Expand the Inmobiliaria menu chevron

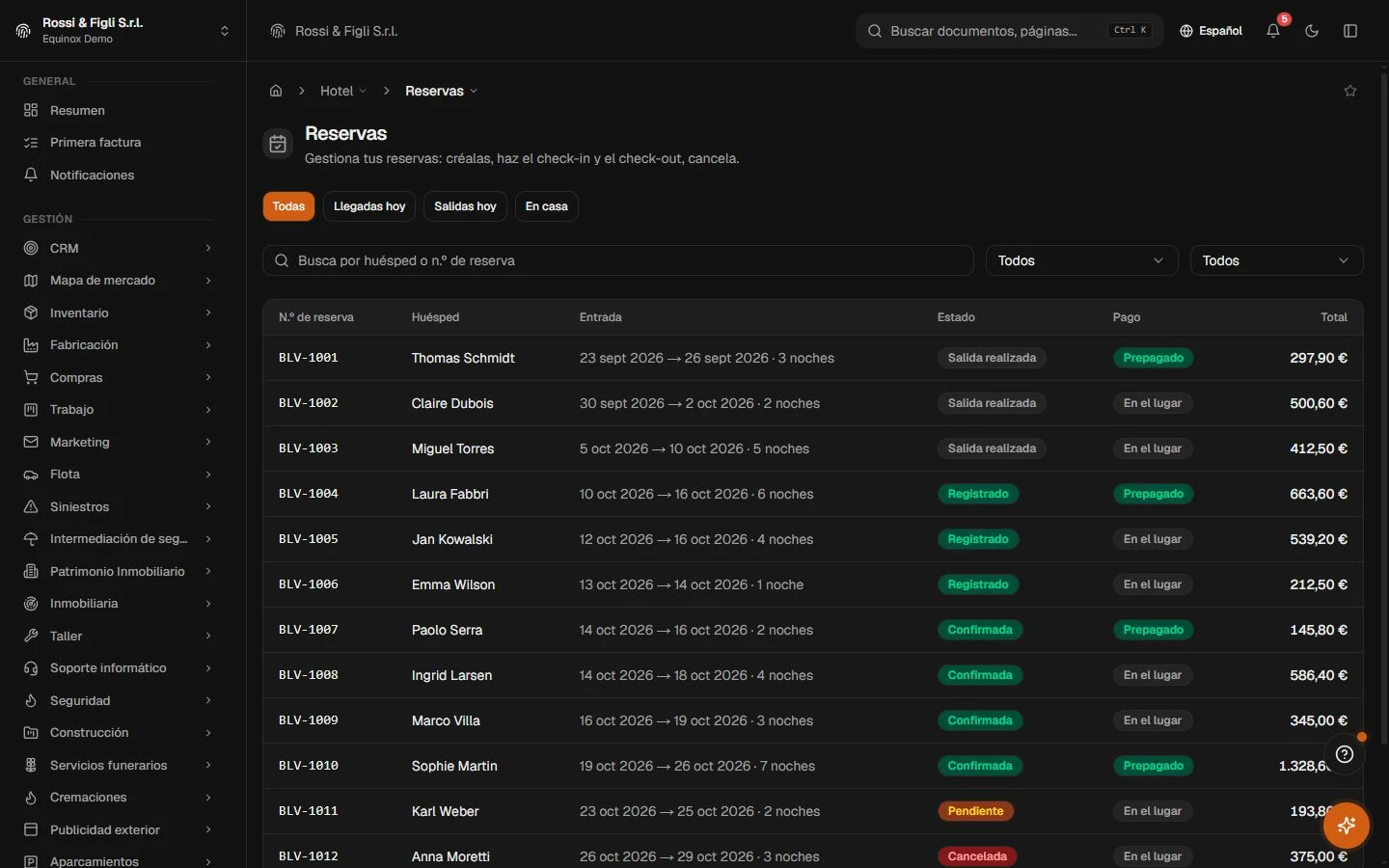pyautogui.click(x=208, y=604)
